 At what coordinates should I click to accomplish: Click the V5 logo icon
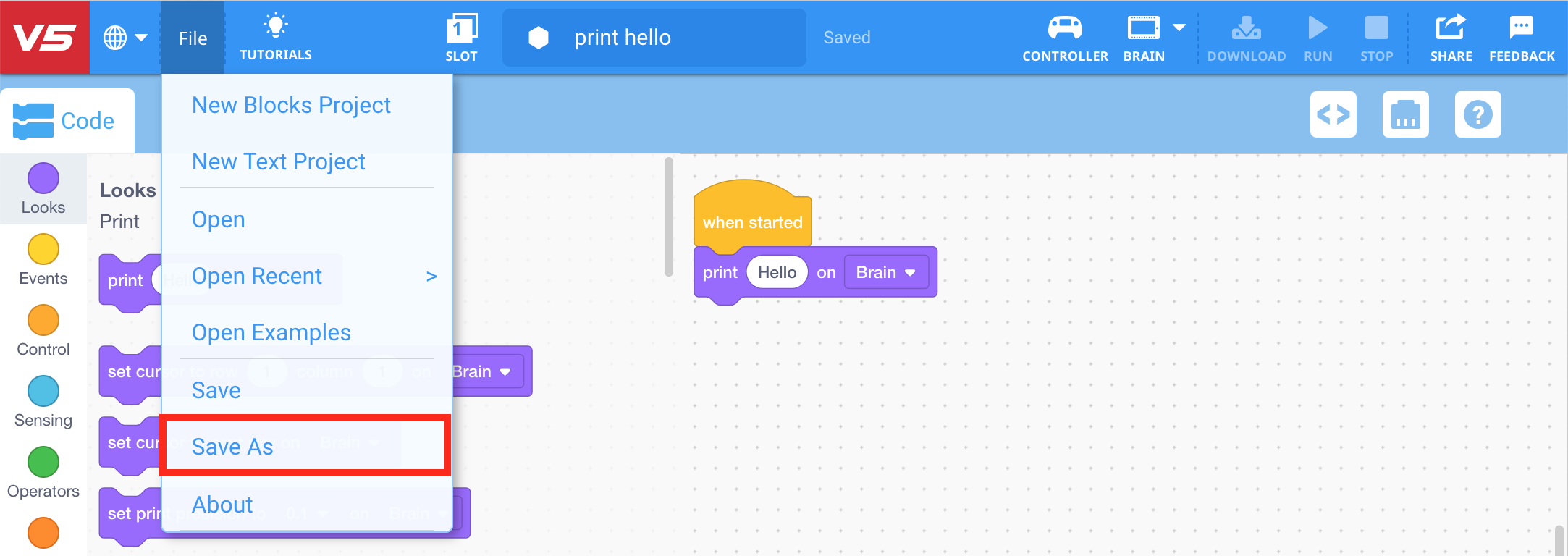coord(45,37)
